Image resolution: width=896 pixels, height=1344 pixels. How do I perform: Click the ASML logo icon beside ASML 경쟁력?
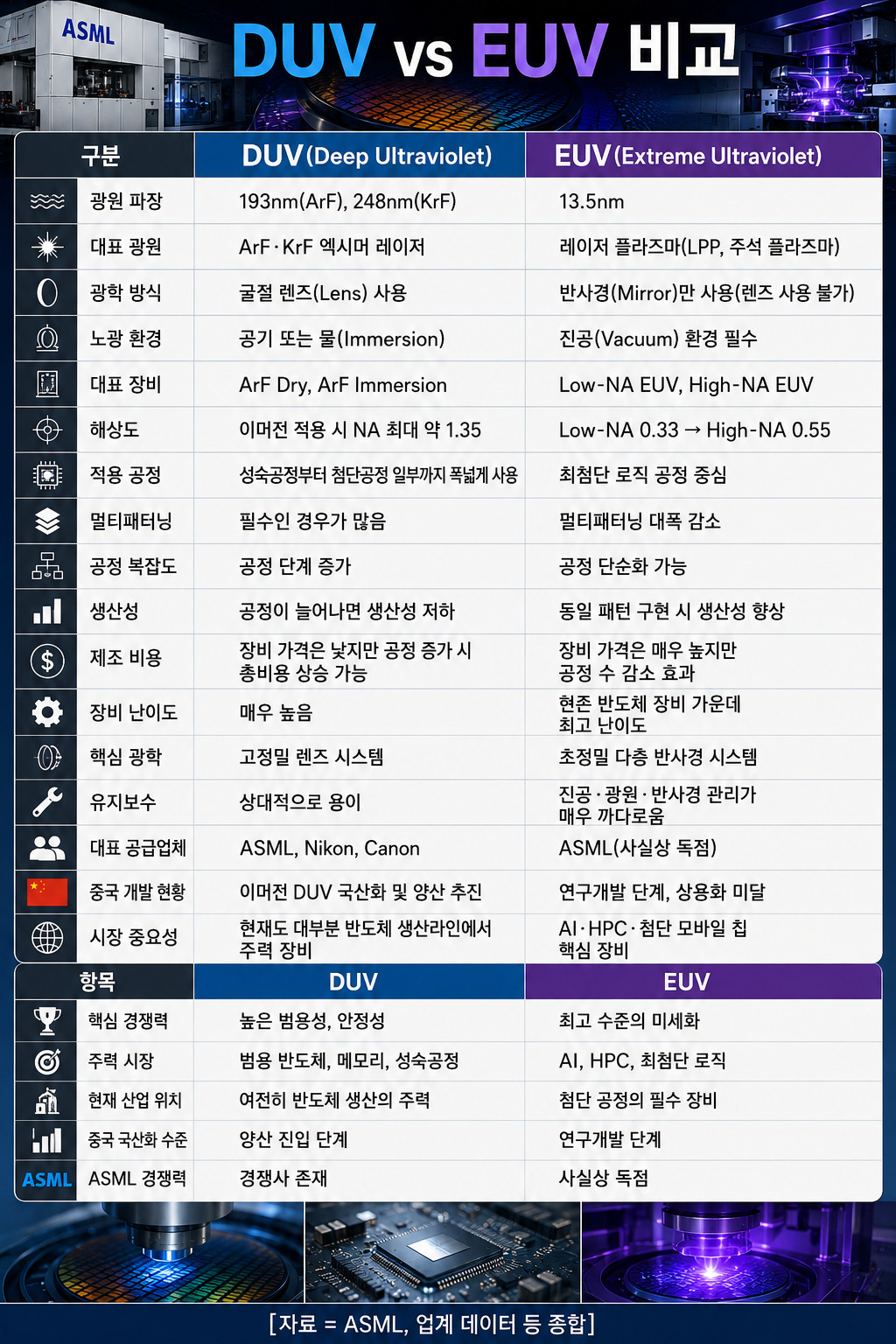tap(47, 1179)
